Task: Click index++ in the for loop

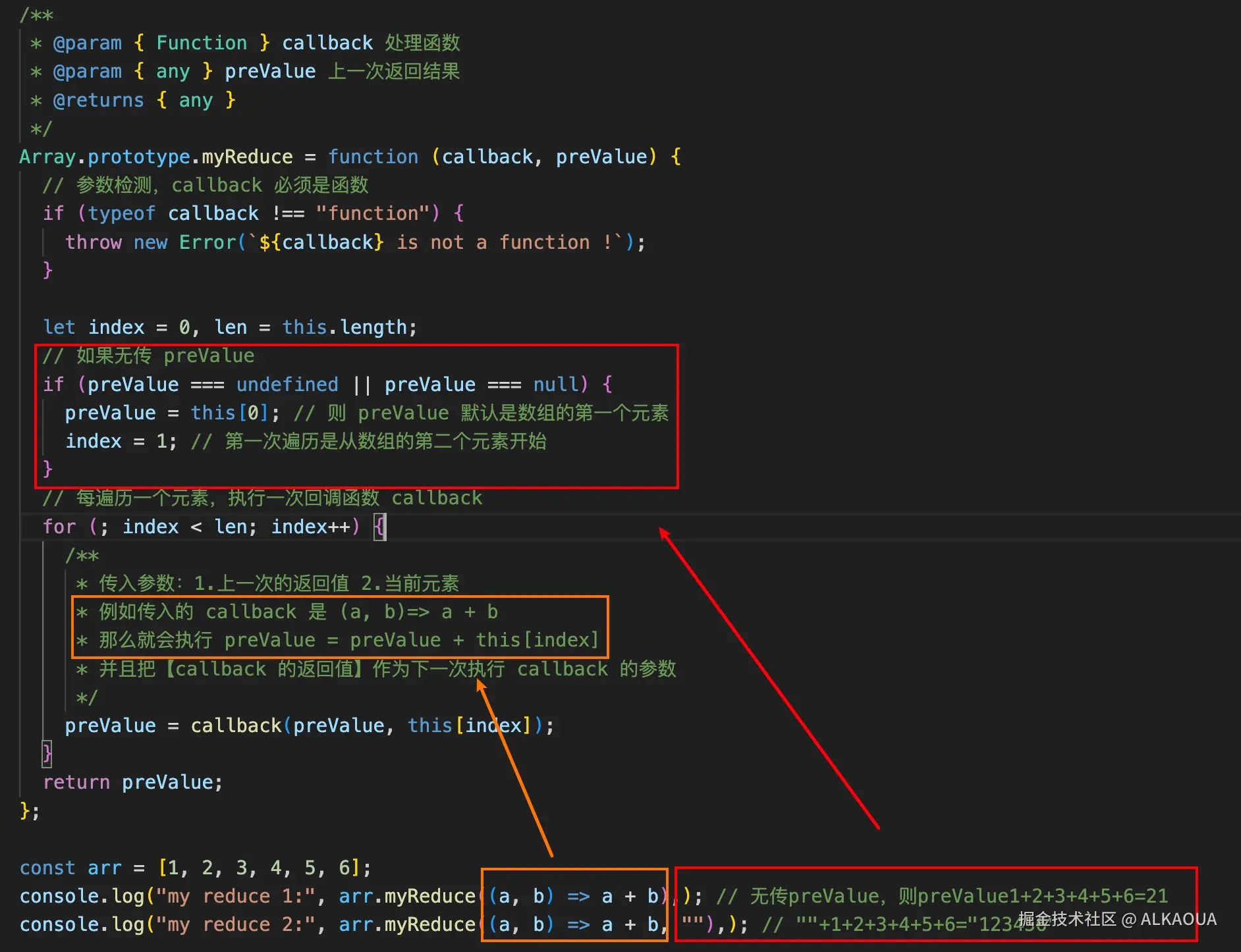Action: [x=311, y=527]
